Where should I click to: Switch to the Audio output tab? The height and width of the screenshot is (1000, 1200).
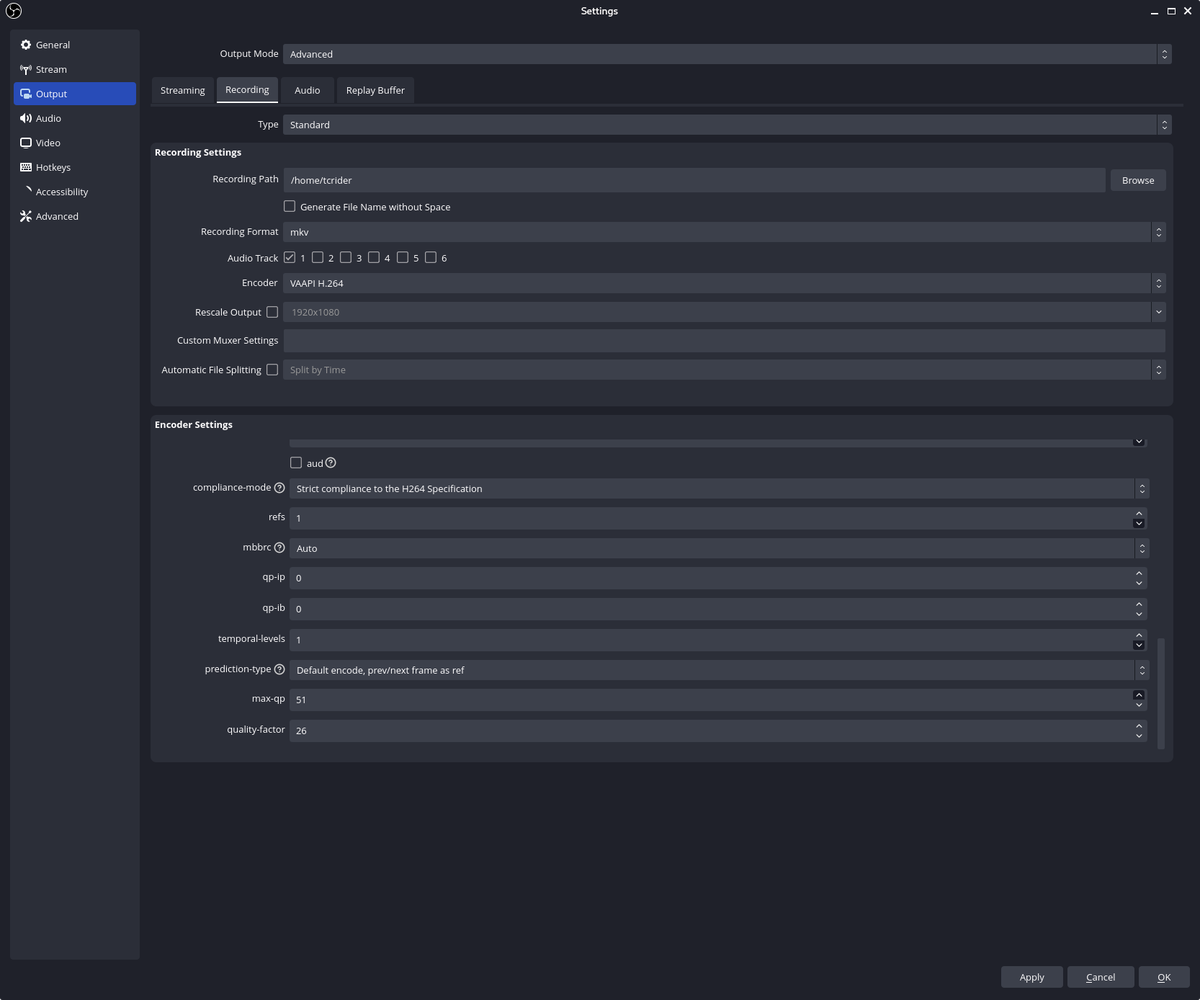307,90
